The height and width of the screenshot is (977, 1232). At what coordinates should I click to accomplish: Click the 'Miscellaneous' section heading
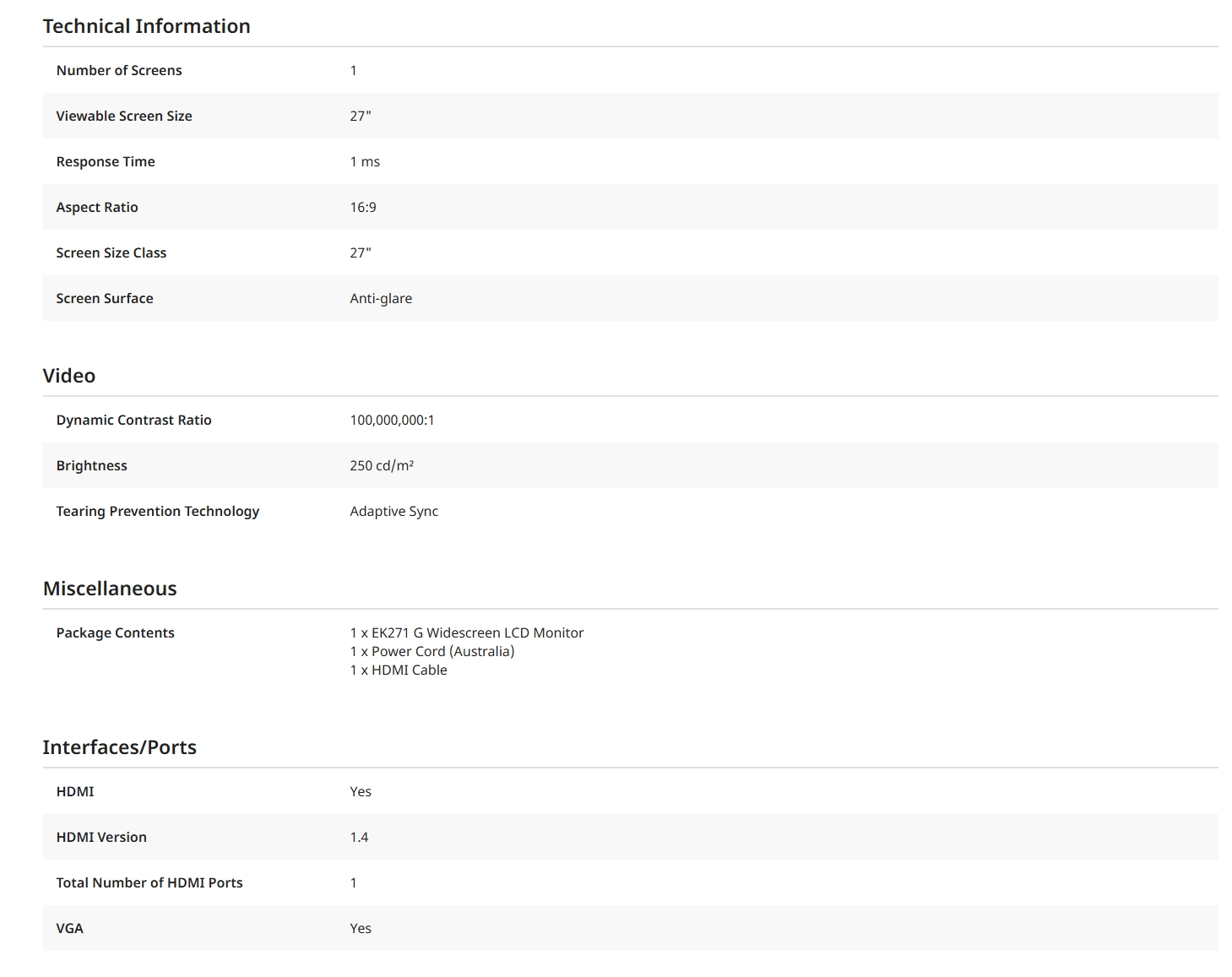click(x=110, y=589)
